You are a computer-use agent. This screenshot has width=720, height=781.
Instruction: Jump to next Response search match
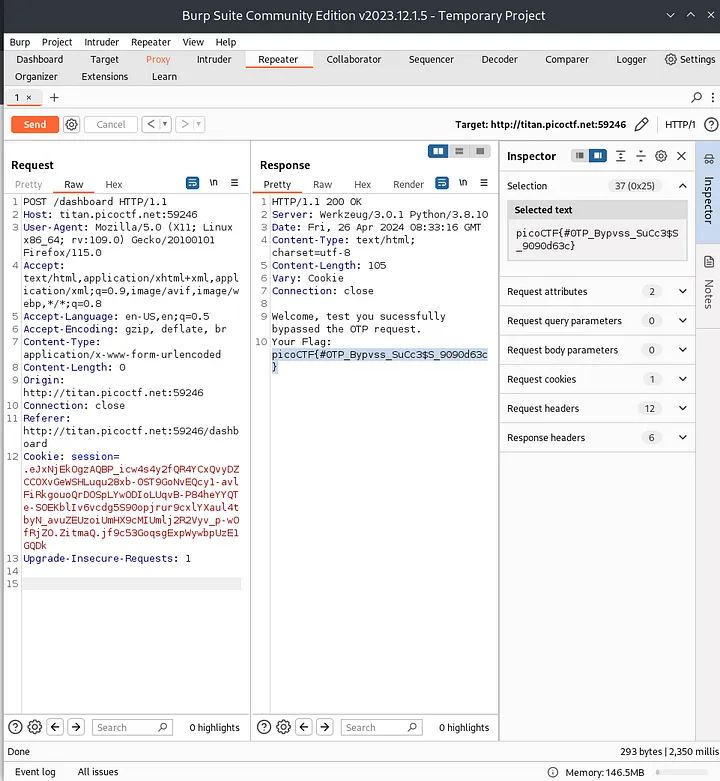pyautogui.click(x=325, y=727)
